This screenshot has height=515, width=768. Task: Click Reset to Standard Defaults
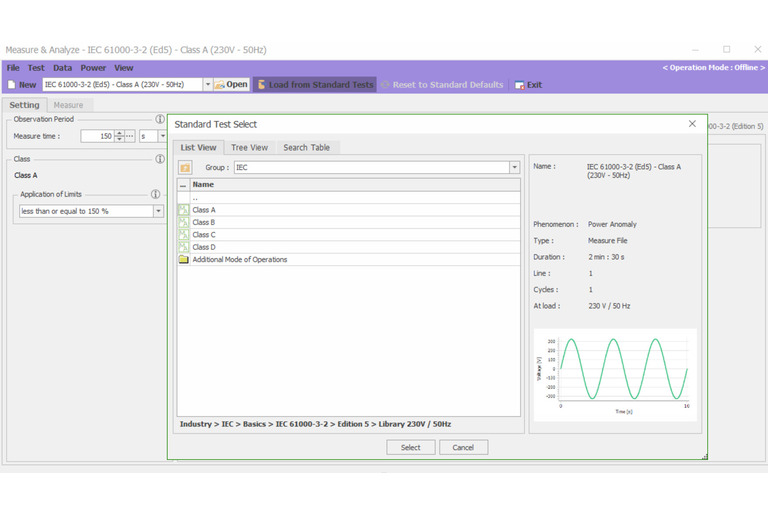(442, 85)
